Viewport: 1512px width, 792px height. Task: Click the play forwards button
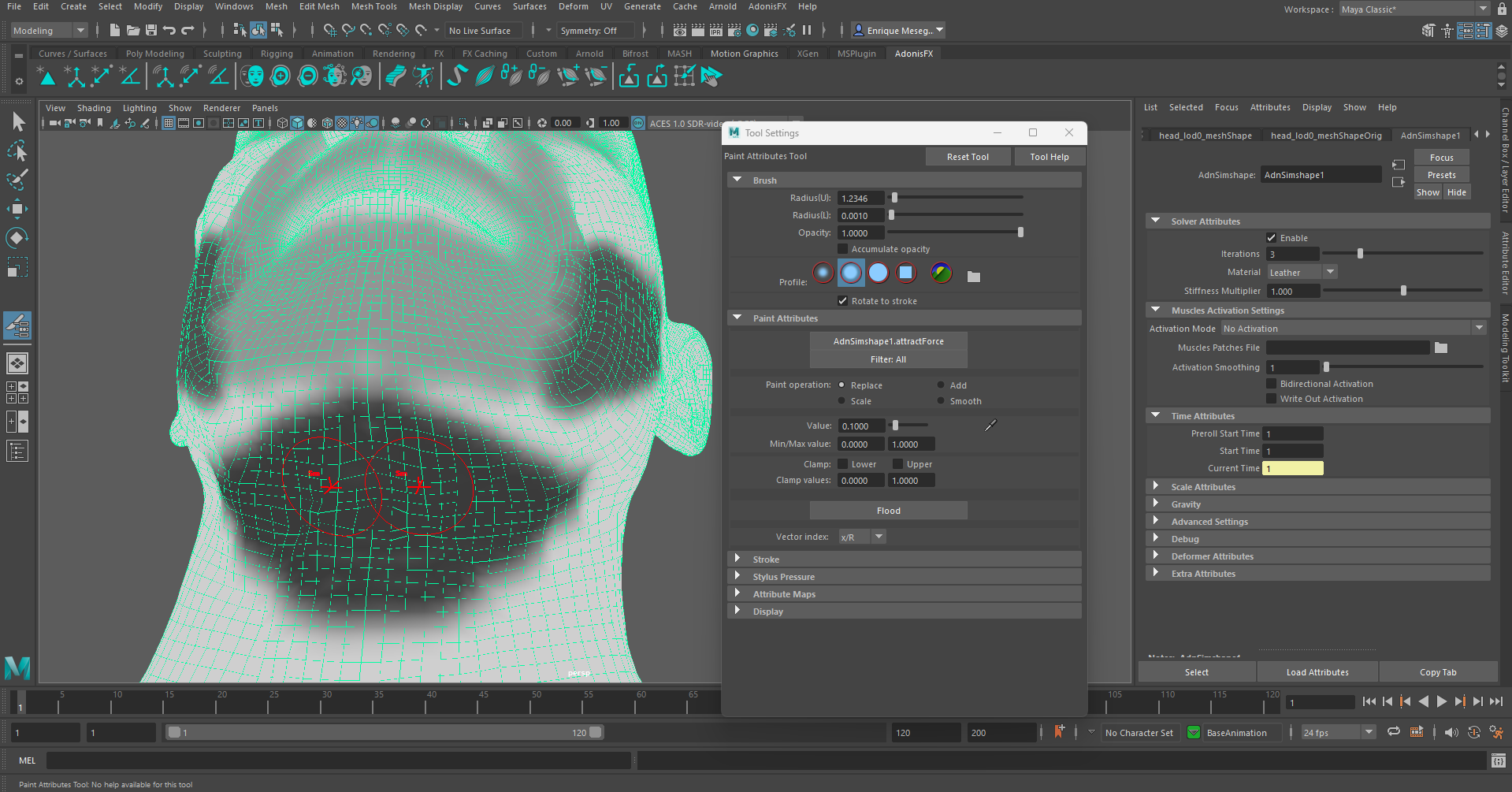click(x=1441, y=701)
